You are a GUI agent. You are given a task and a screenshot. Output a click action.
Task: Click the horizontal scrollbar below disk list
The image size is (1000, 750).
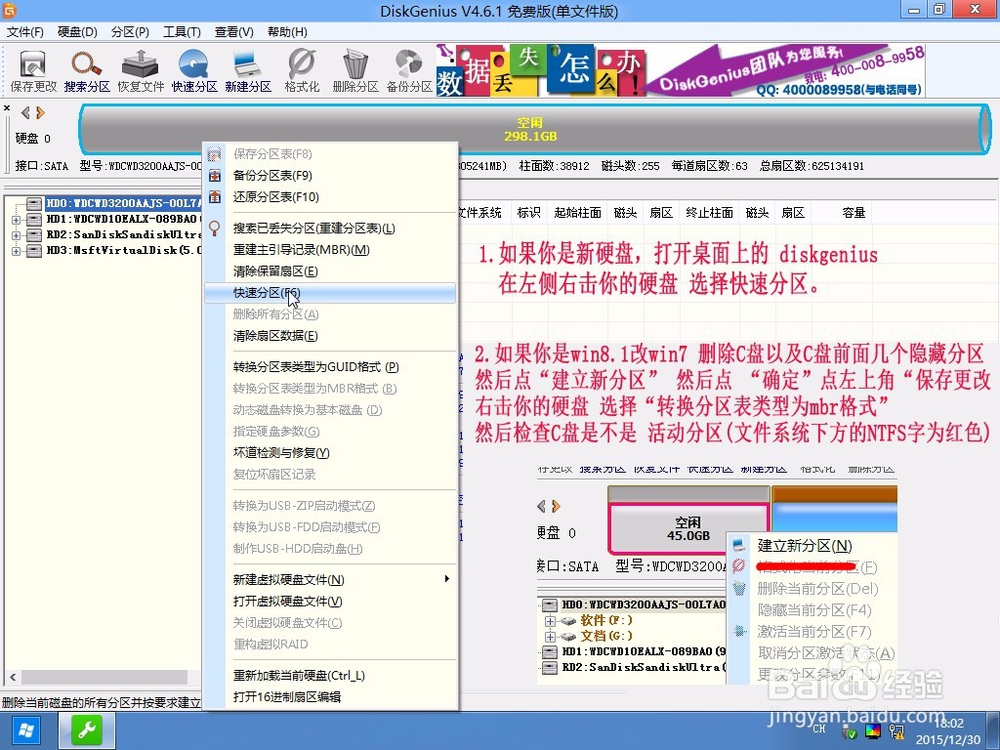tap(100, 677)
